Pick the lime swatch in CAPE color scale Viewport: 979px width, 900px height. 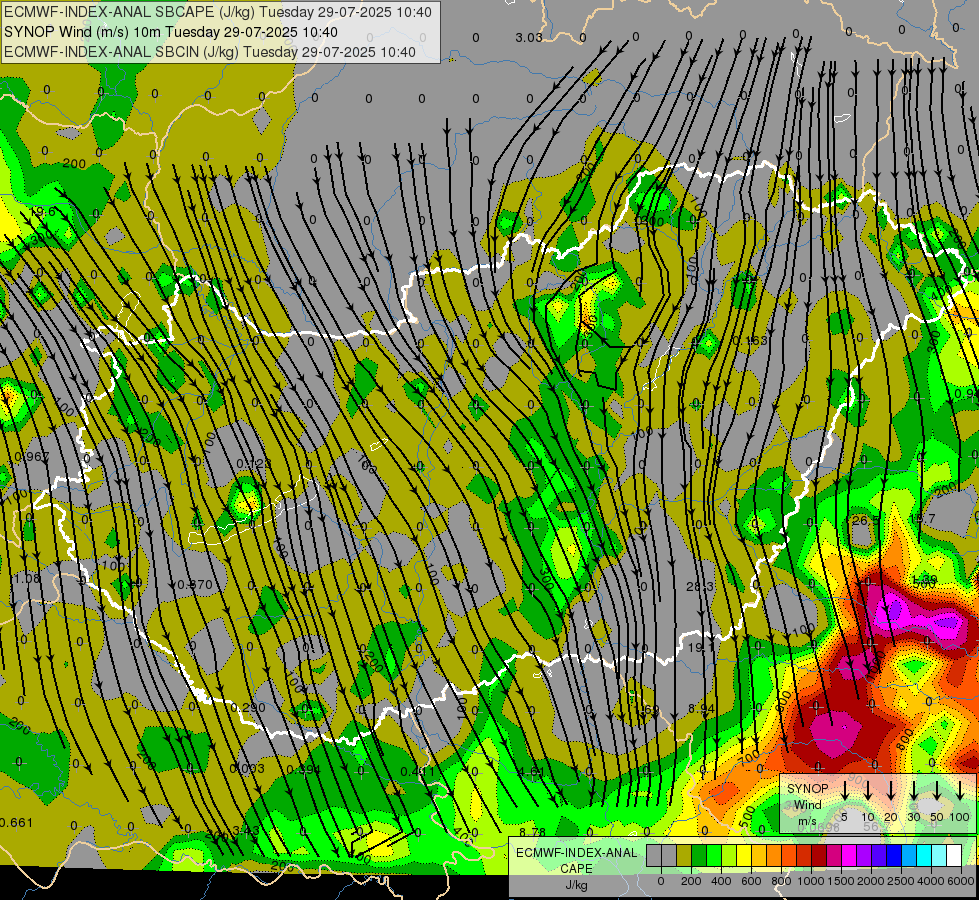pos(729,856)
